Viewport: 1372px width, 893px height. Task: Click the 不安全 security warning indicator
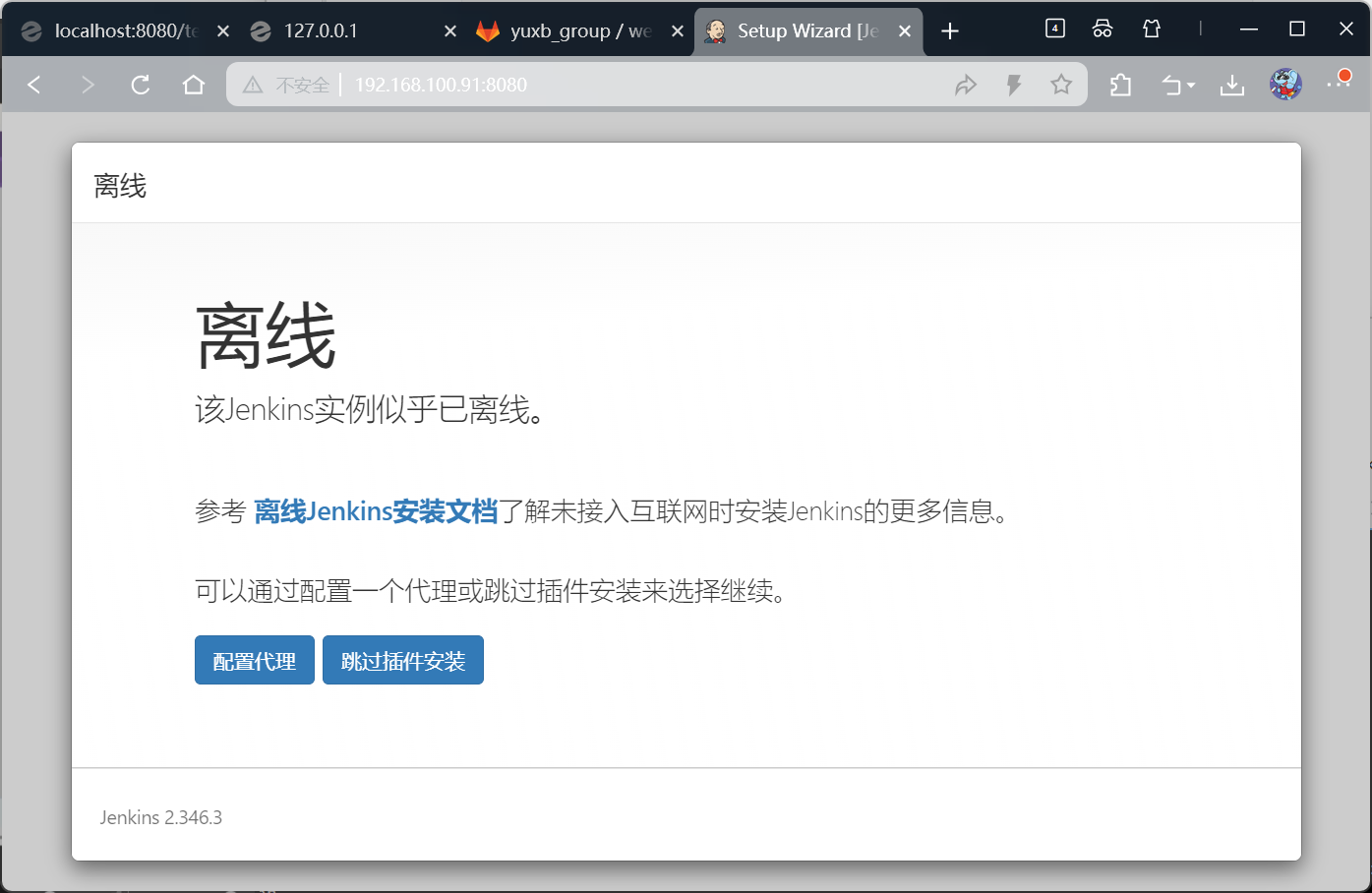click(286, 85)
